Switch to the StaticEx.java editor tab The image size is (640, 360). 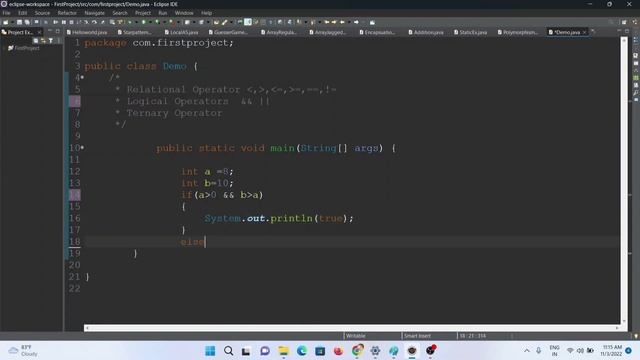(471, 32)
